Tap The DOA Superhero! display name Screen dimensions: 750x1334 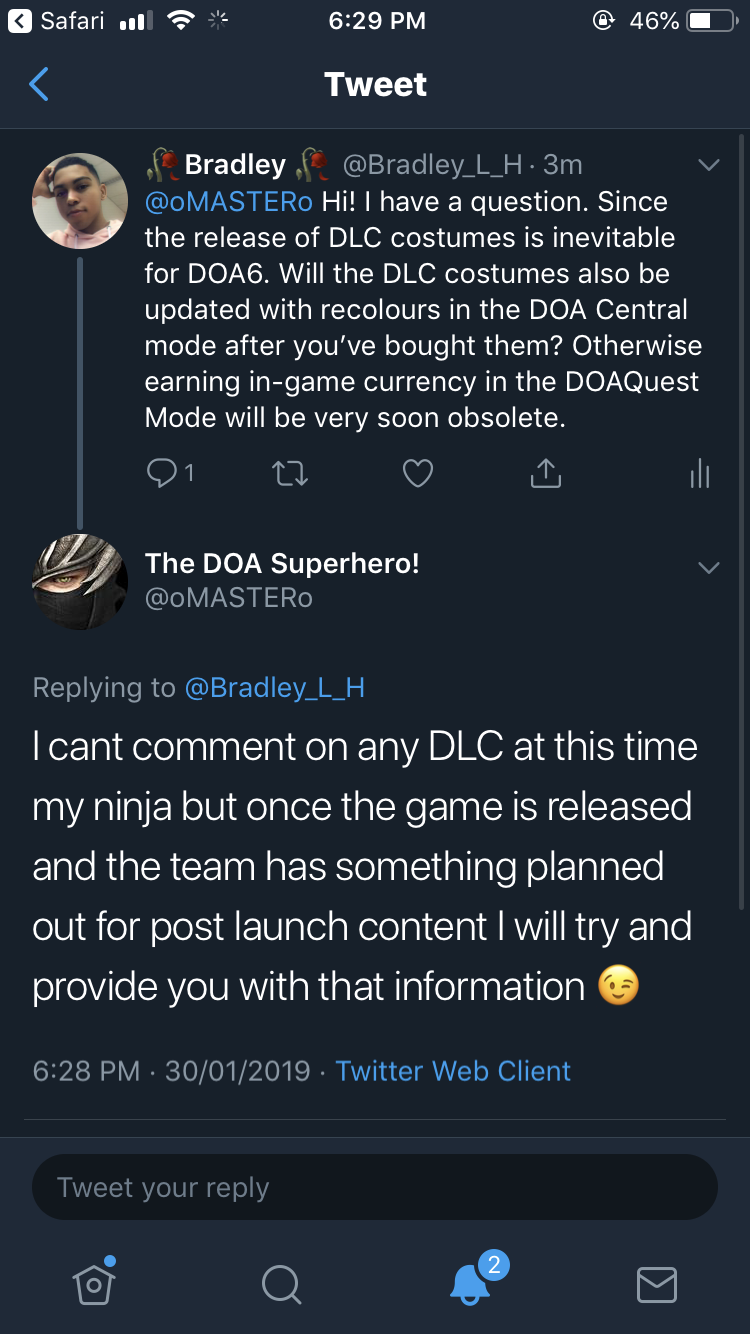pos(282,563)
